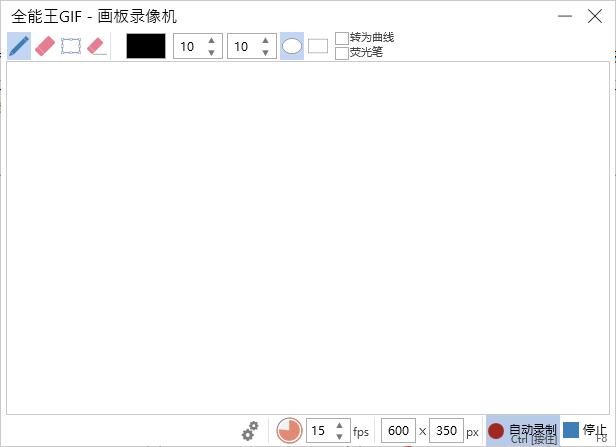Start recording with 自动录制 button
This screenshot has height=447, width=616.
[522, 431]
